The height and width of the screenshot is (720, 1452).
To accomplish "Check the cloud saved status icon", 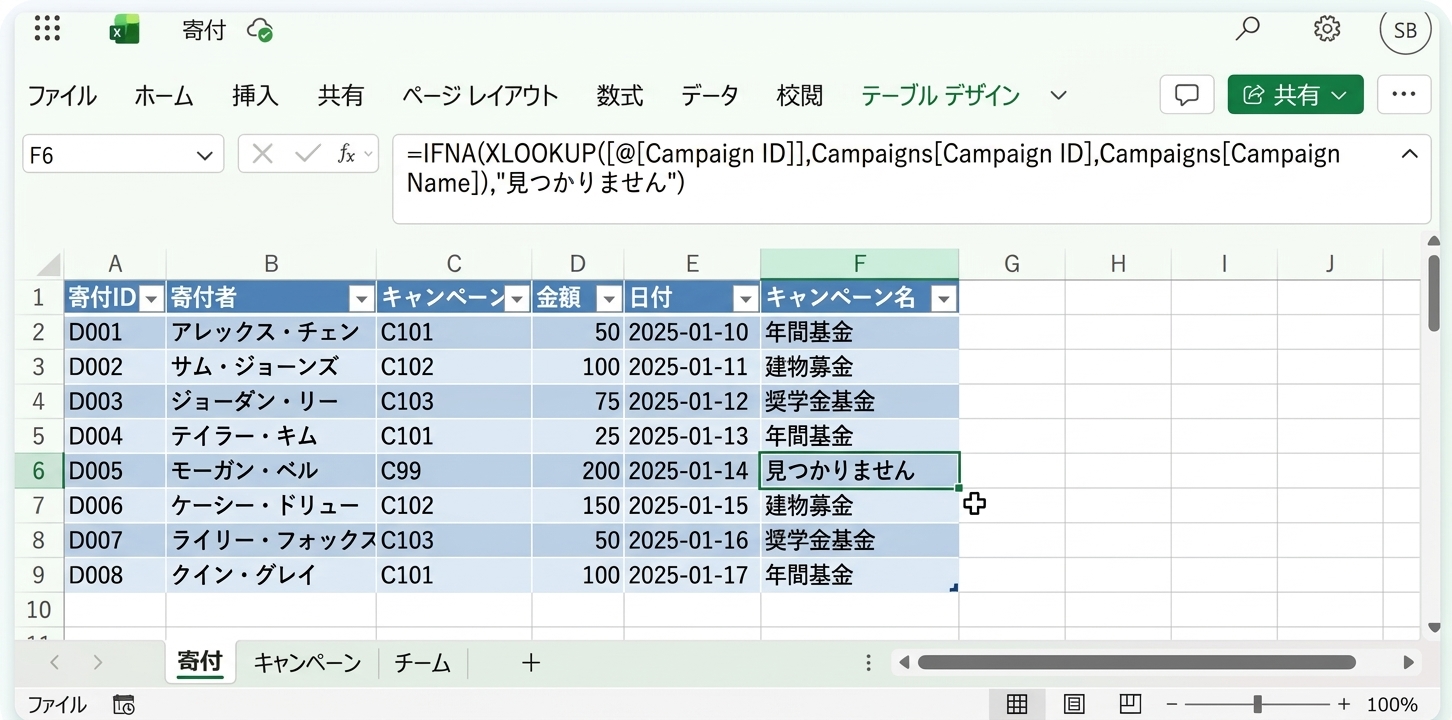I will 260,30.
